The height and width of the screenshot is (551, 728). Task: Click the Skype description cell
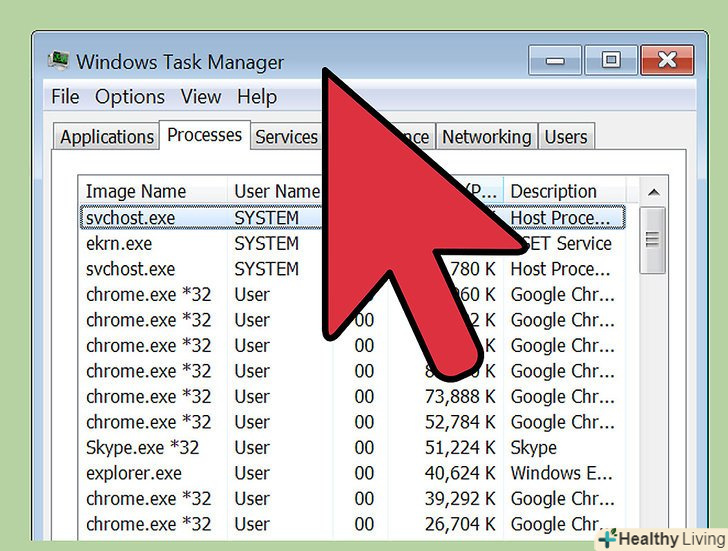[x=533, y=447]
